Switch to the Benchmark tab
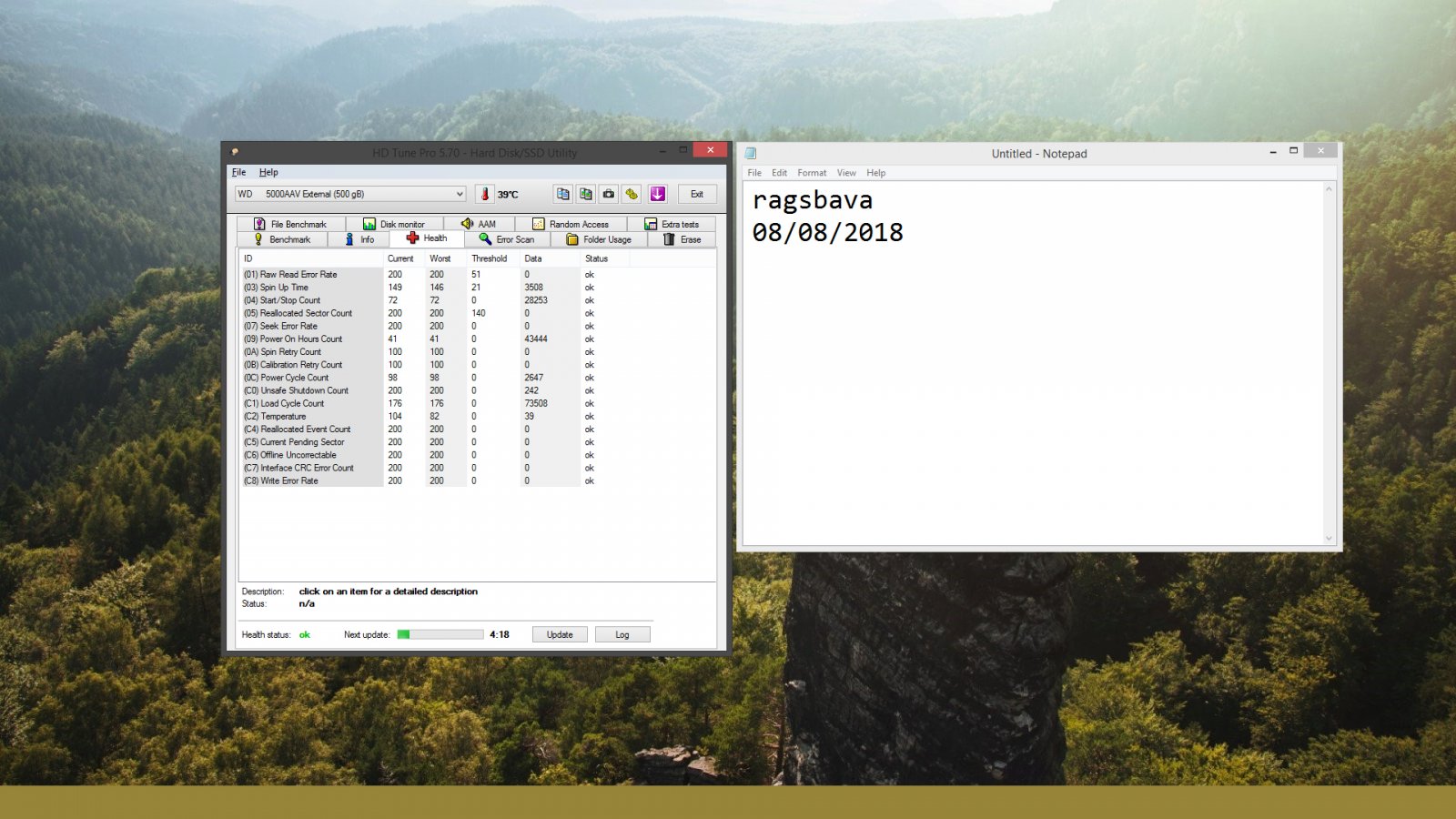The height and width of the screenshot is (819, 1456). tap(283, 239)
